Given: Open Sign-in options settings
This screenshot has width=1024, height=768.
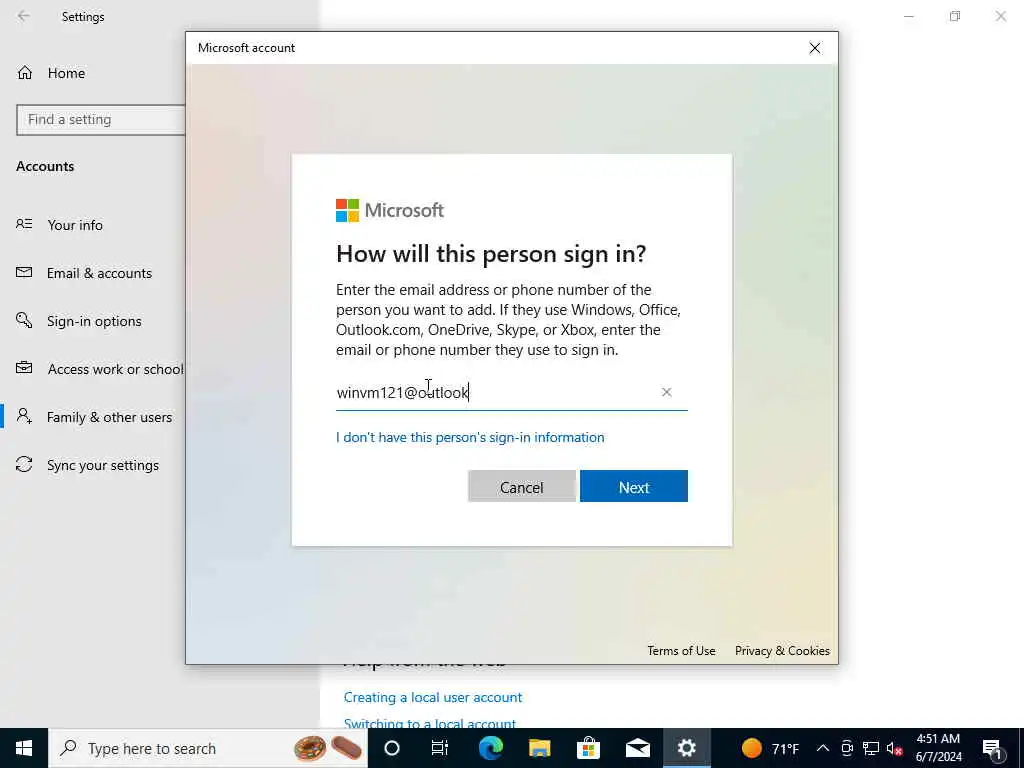Looking at the screenshot, I should pyautogui.click(x=94, y=321).
